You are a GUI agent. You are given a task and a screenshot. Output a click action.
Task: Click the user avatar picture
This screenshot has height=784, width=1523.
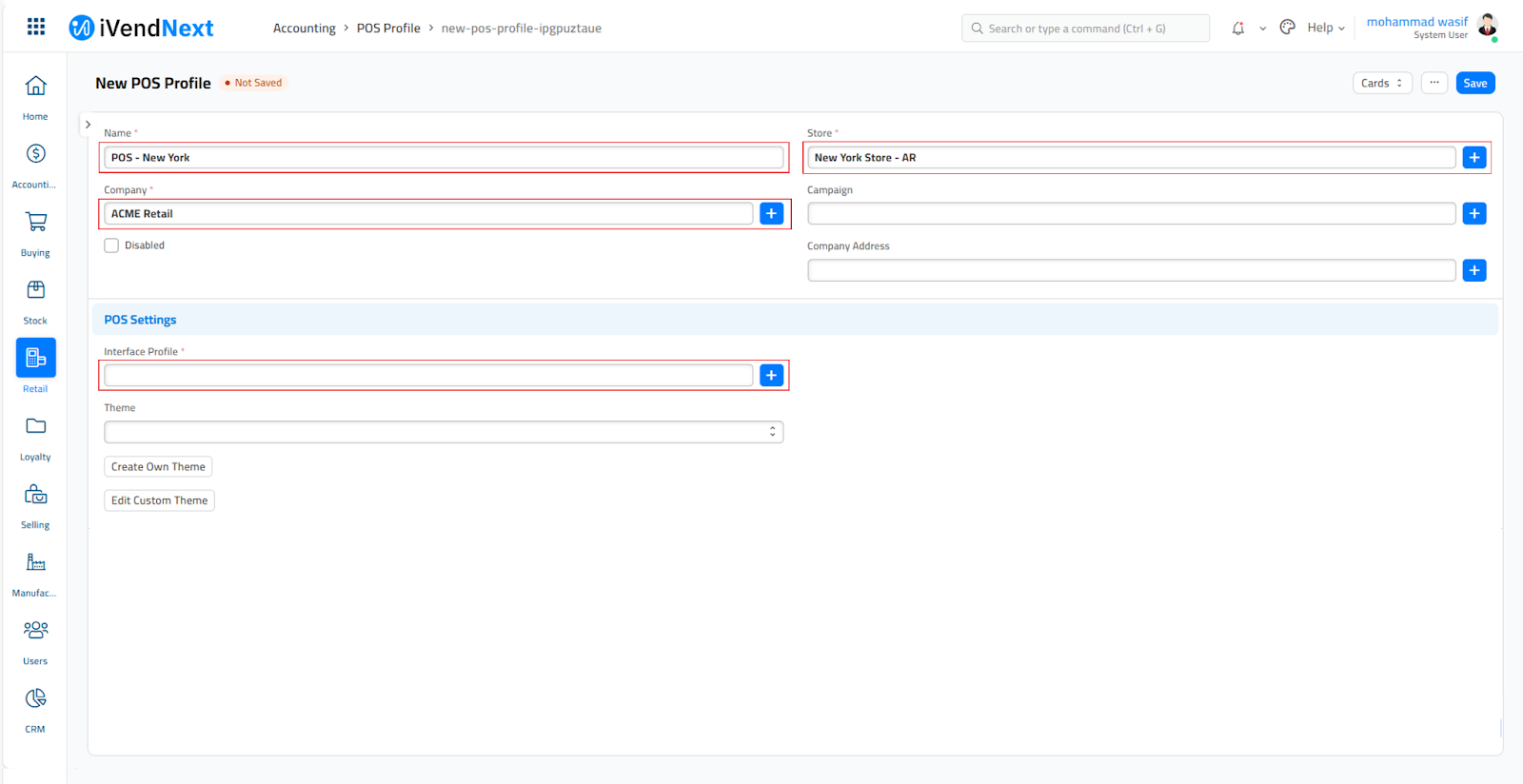1488,26
